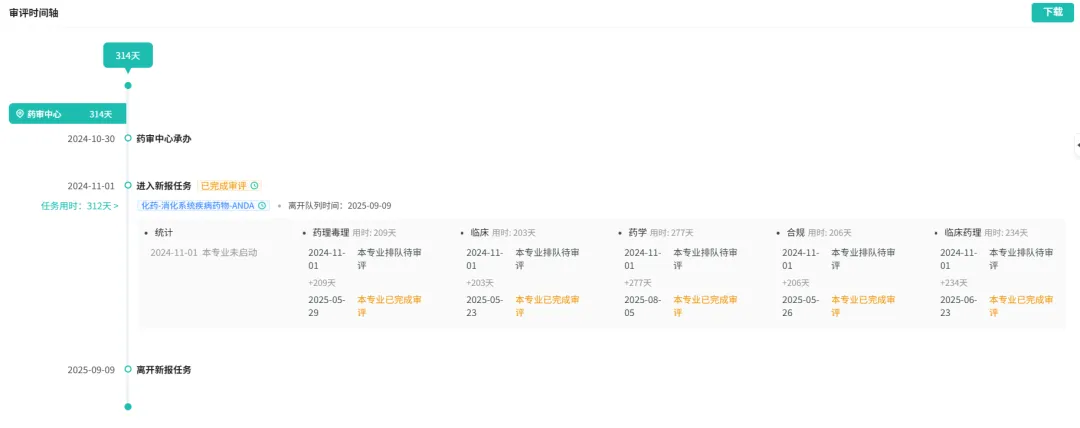Image resolution: width=1080 pixels, height=428 pixels.
Task: Click the 2024-11-01 进入新报任务 timeline node
Action: click(128, 185)
